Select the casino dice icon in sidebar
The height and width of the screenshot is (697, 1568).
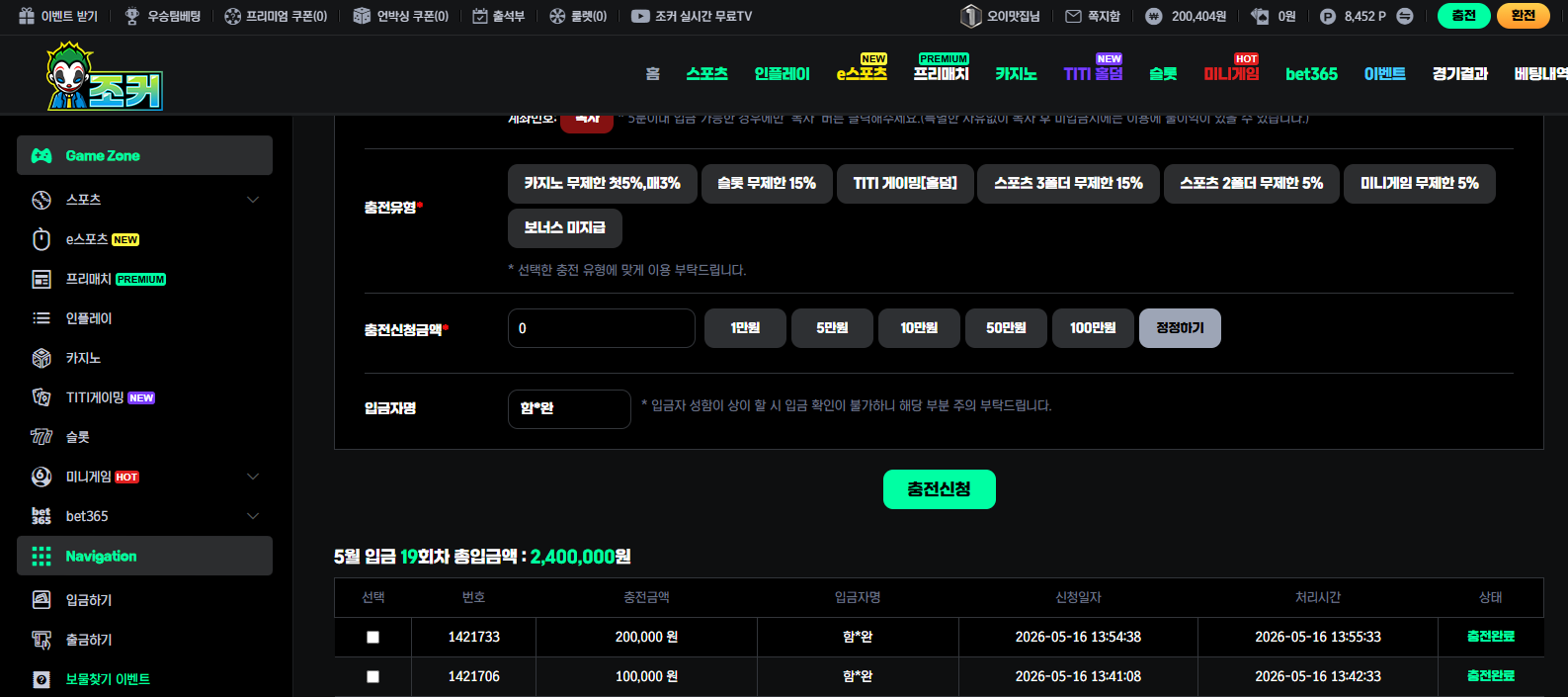(x=41, y=358)
